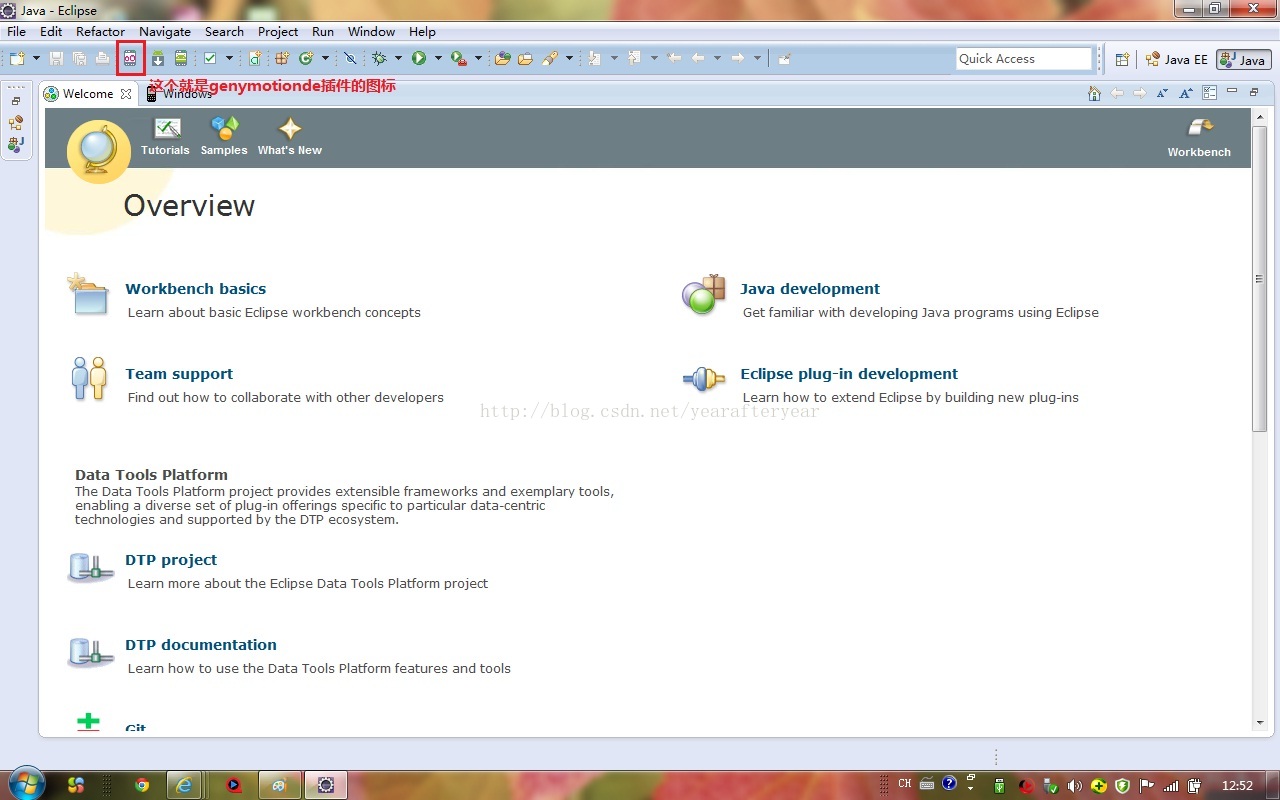Toggle Skip All Breakpoints icon

350,59
